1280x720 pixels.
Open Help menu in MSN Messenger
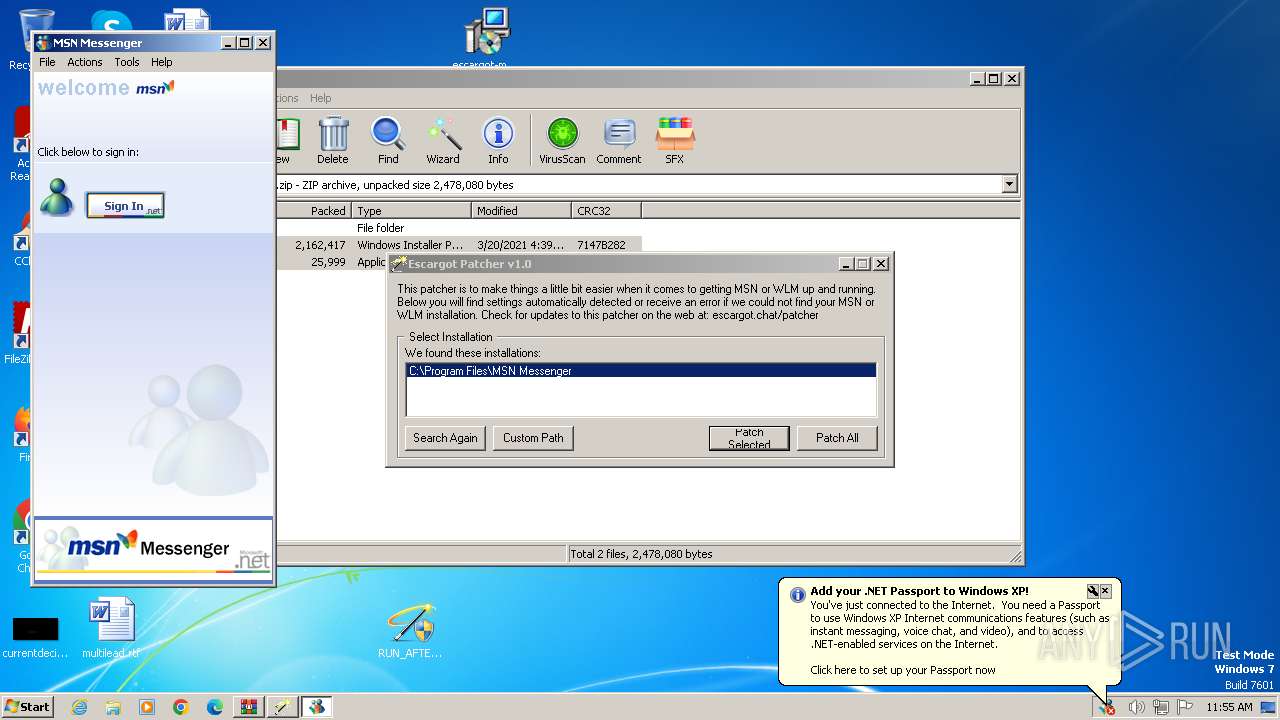point(161,62)
